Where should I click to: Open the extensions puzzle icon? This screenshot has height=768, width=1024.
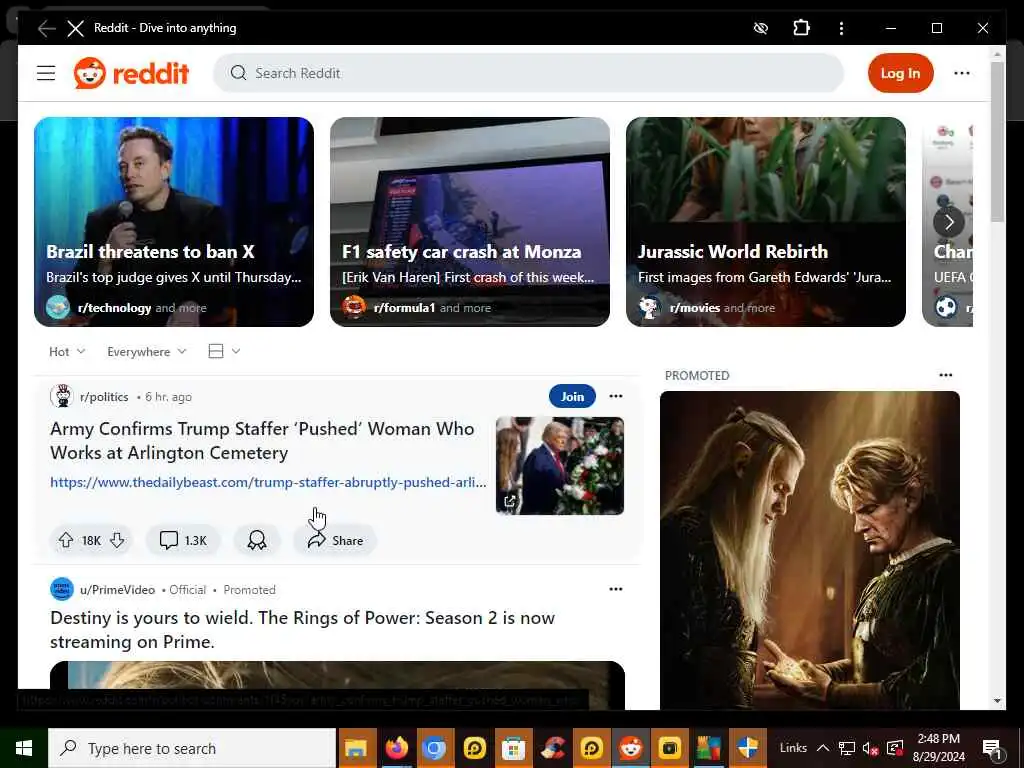coord(801,28)
